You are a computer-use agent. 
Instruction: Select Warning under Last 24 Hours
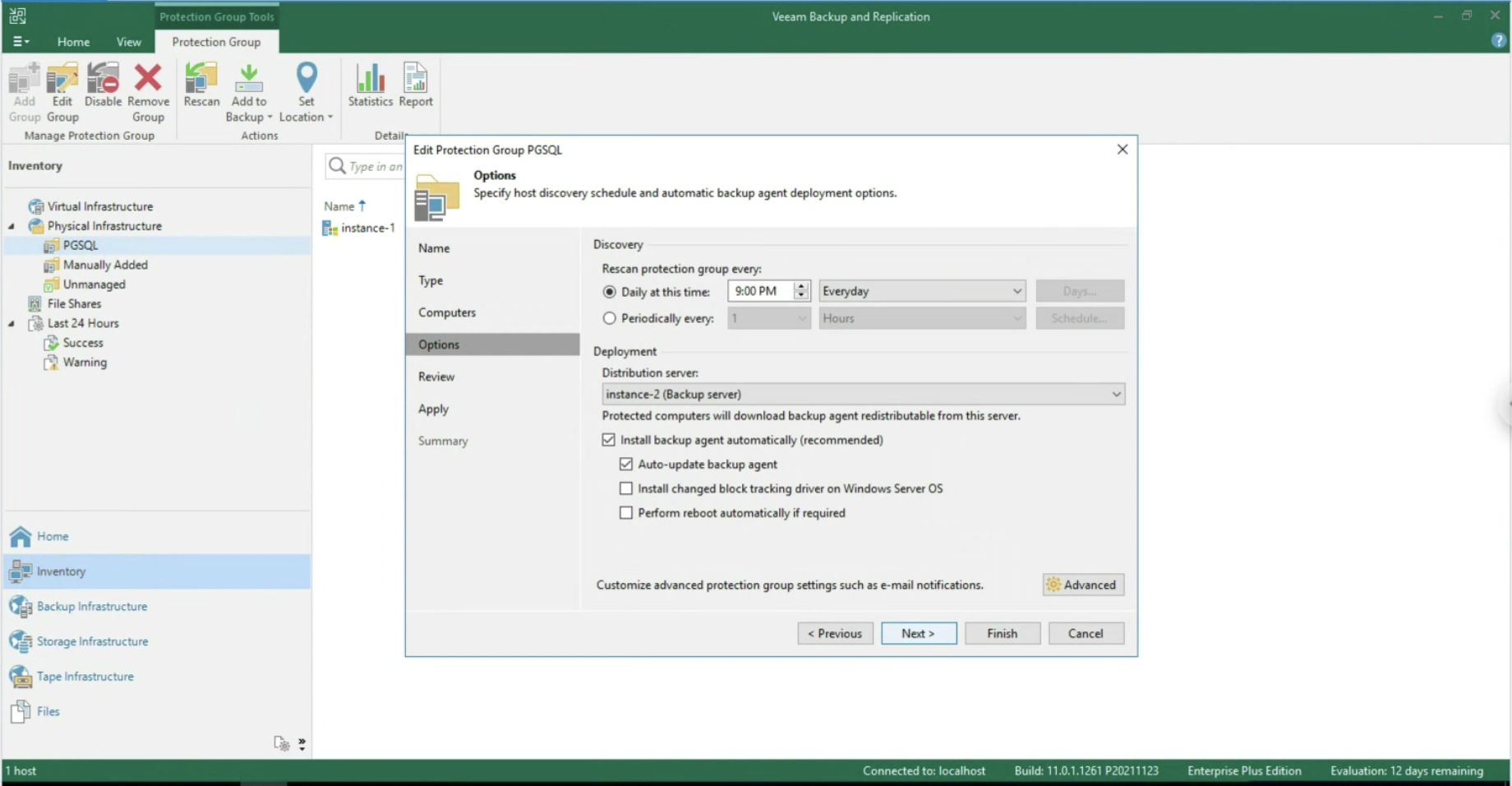(85, 363)
